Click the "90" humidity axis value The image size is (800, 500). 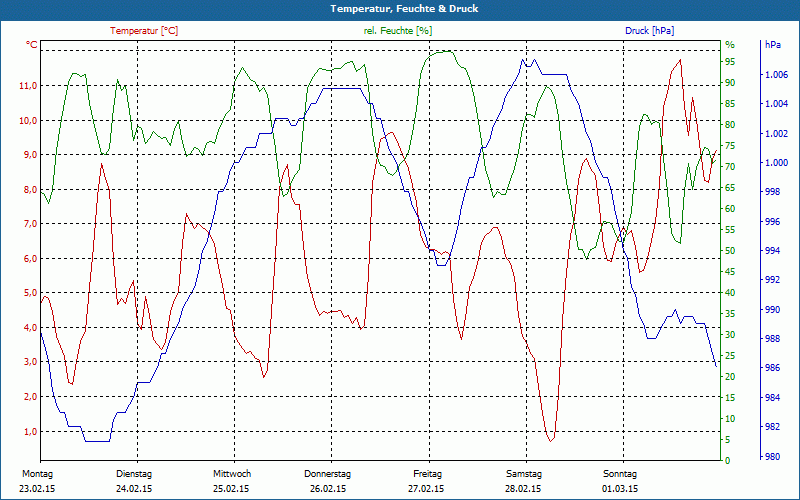tap(730, 83)
